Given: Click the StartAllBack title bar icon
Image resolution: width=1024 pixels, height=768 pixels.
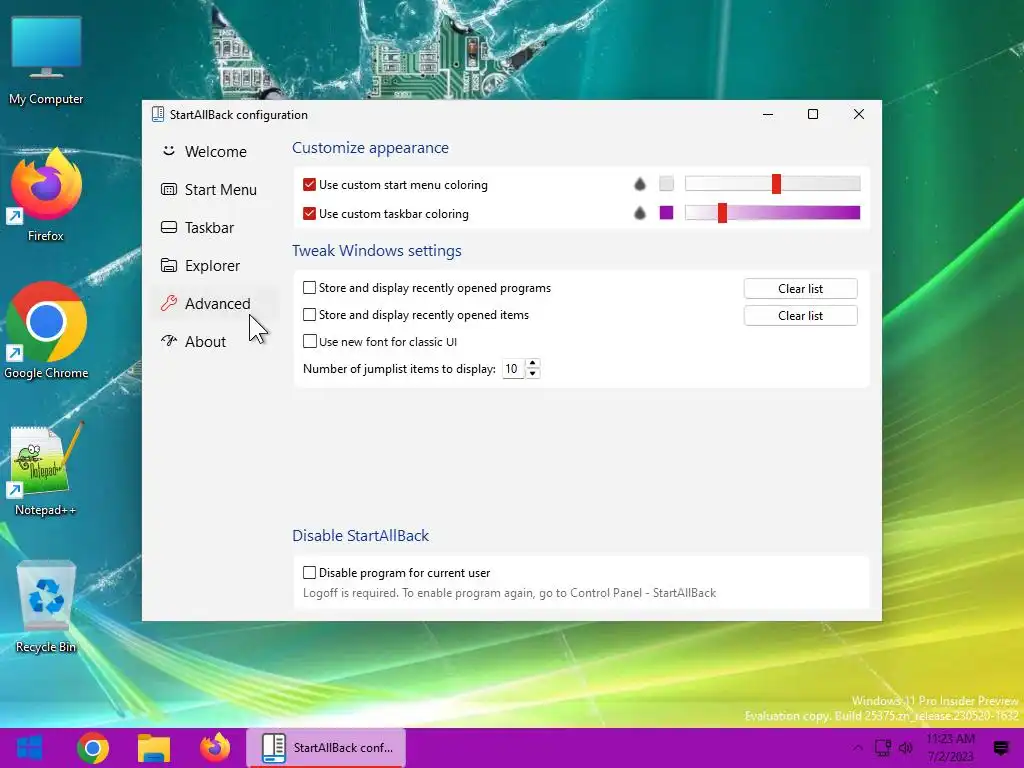Looking at the screenshot, I should (x=157, y=114).
